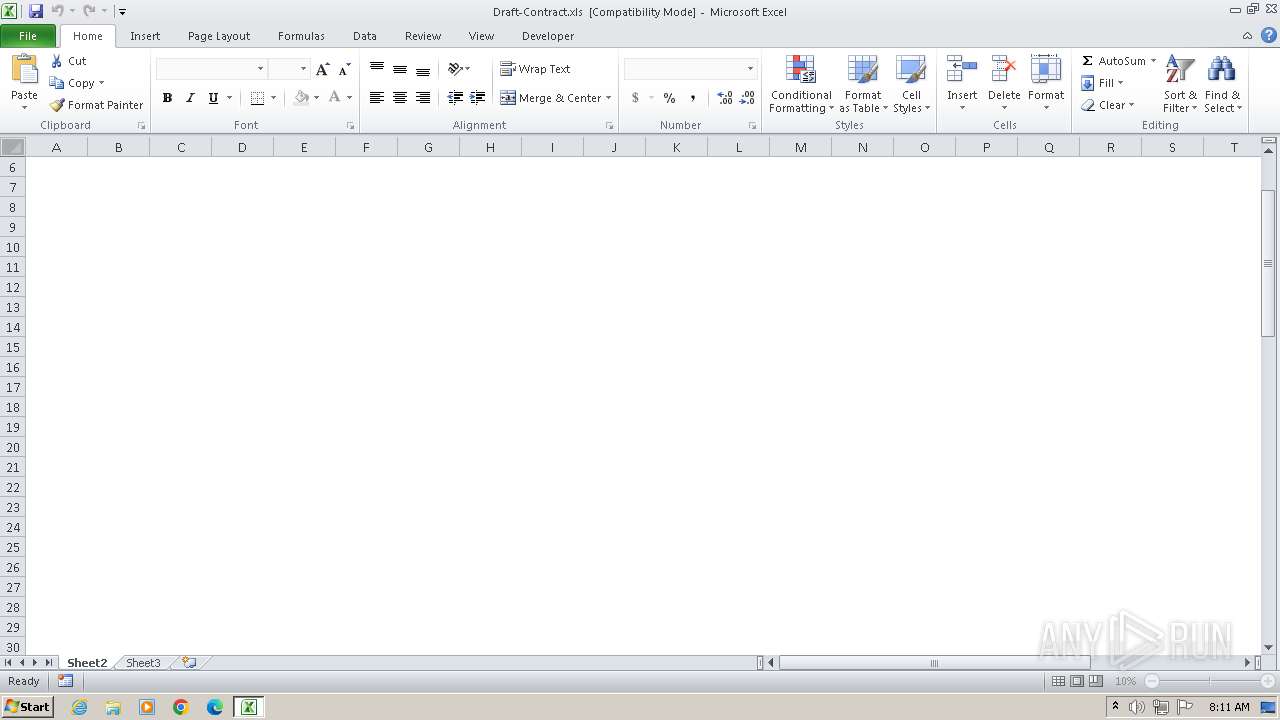Screen dimensions: 1280x720
Task: Apply comma style format
Action: point(692,98)
